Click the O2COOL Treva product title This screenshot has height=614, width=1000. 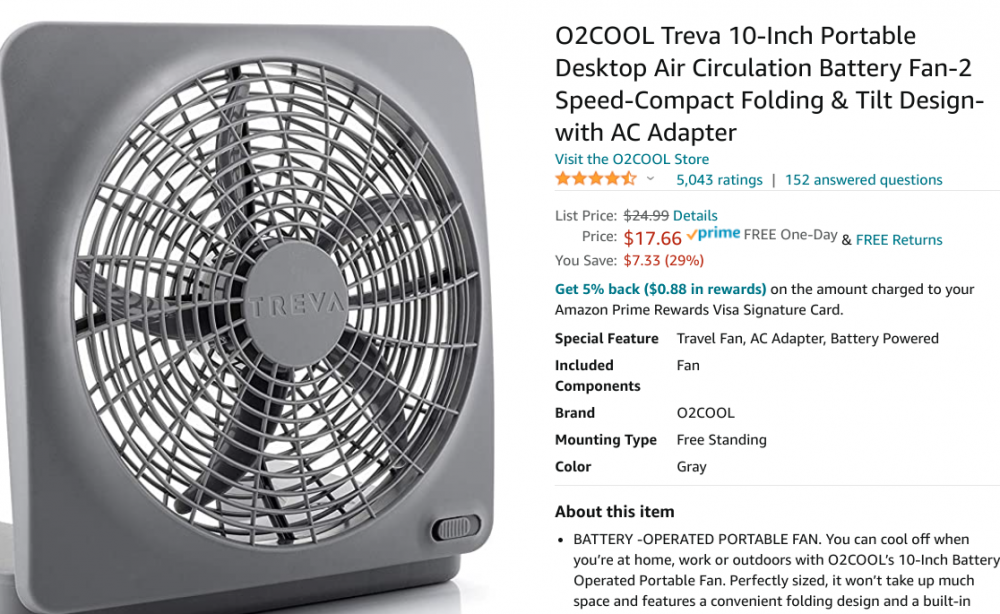tap(769, 84)
